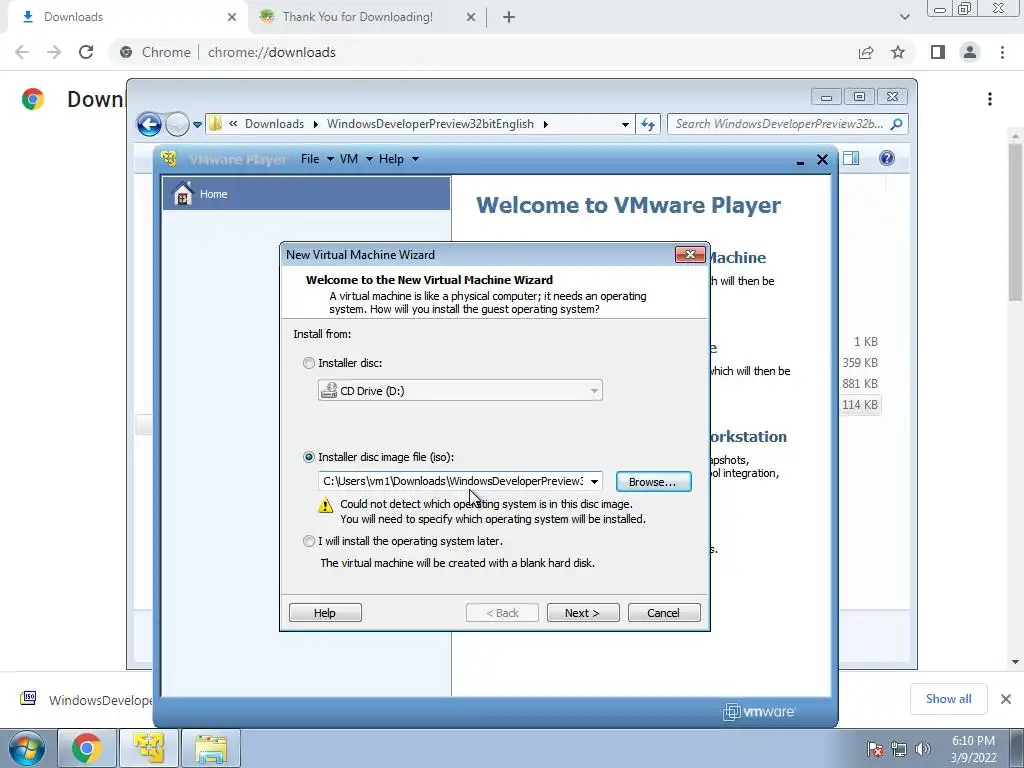The width and height of the screenshot is (1024, 768).
Task: Click the Explorer search box
Action: pyautogui.click(x=779, y=124)
